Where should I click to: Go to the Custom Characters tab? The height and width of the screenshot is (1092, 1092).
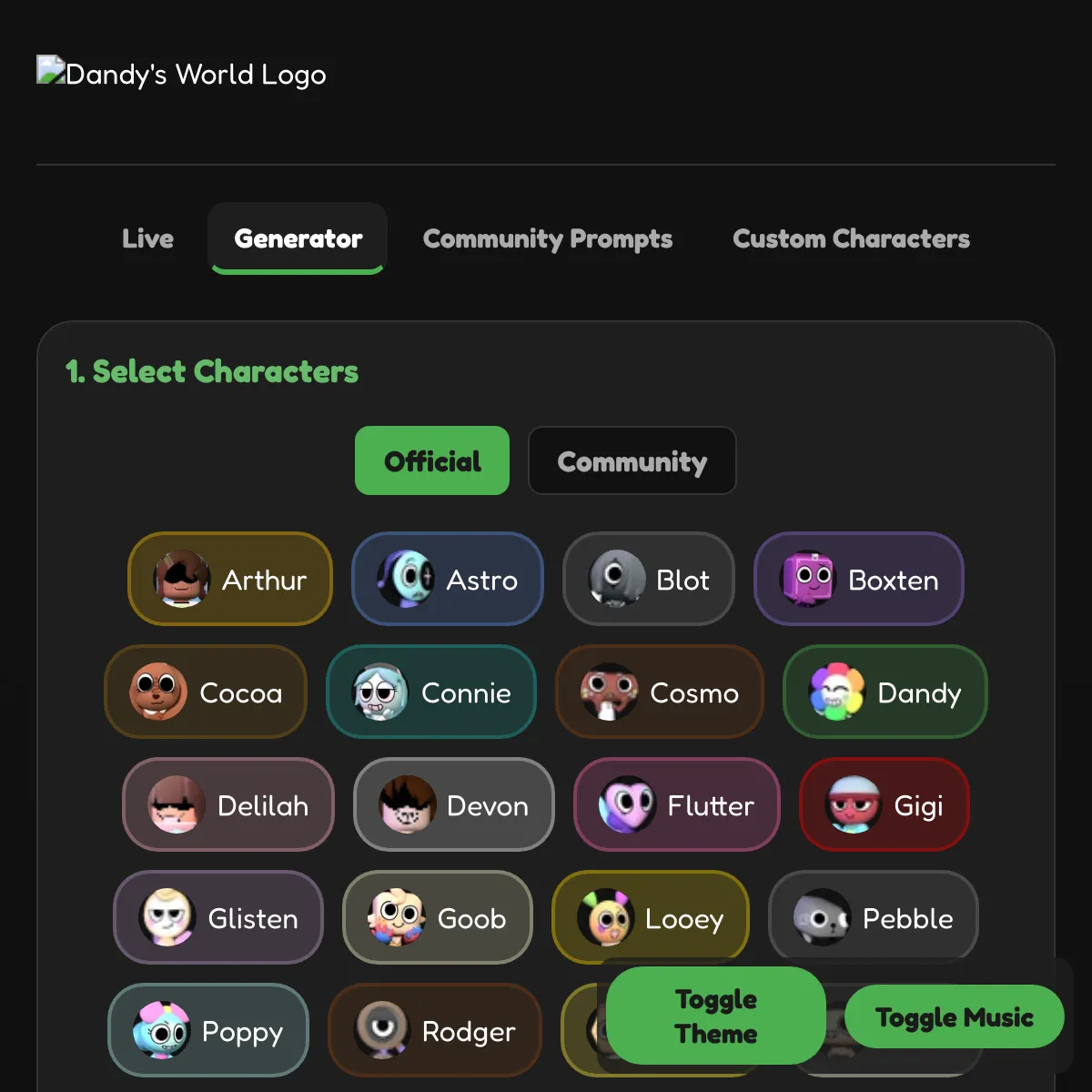click(852, 238)
